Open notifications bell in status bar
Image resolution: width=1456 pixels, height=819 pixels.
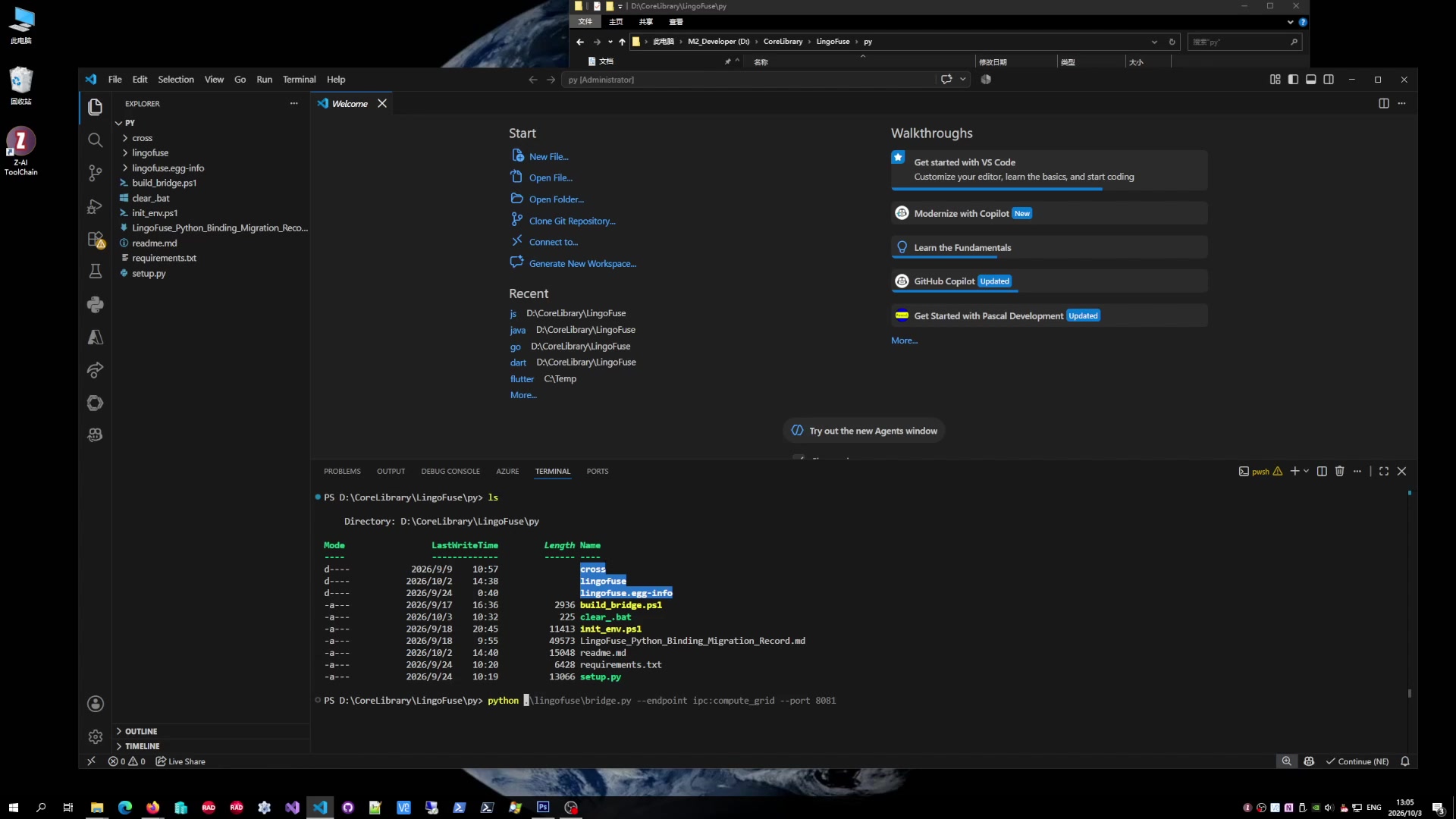click(1404, 761)
